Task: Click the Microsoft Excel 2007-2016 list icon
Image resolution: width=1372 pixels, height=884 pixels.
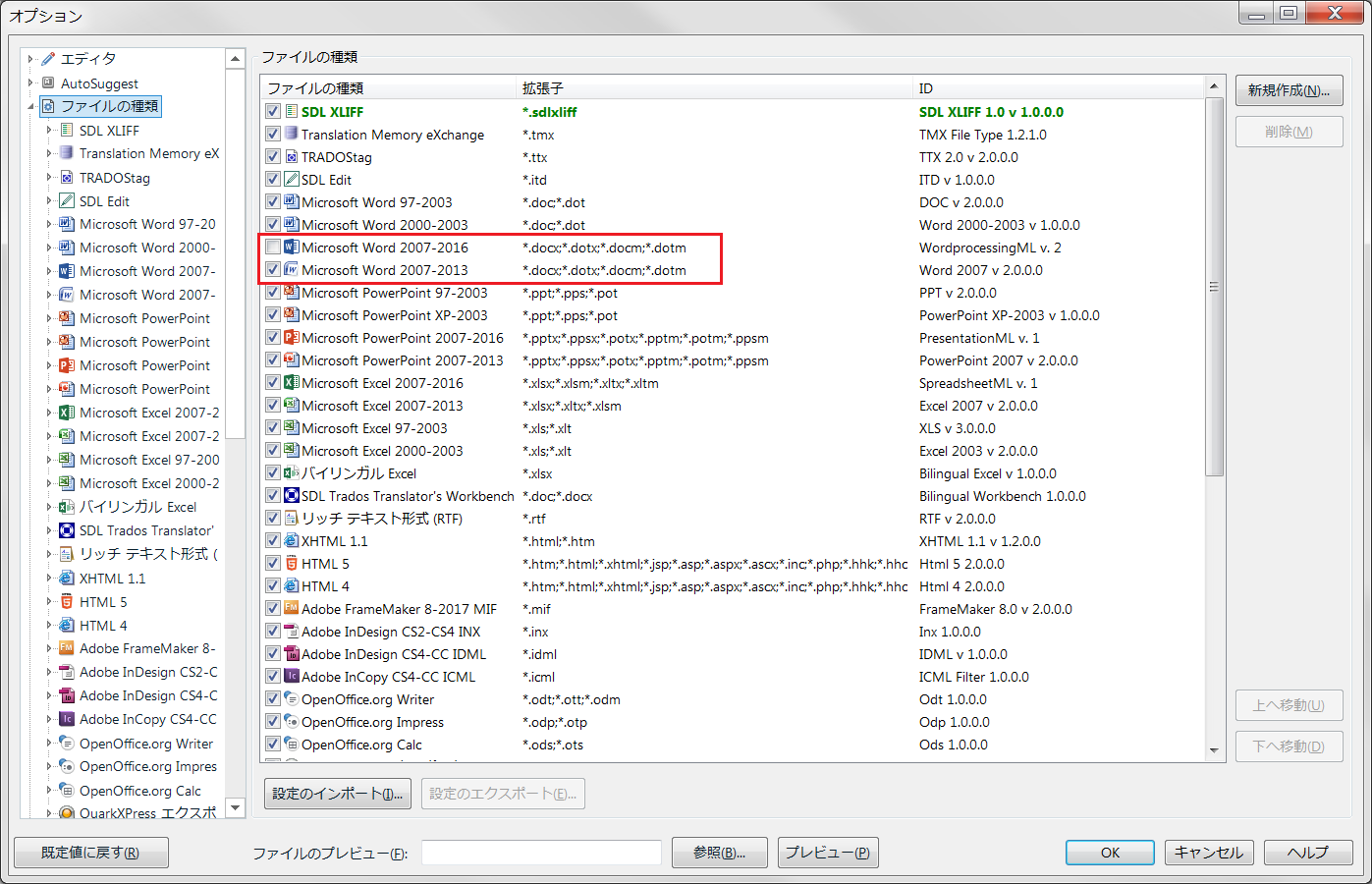Action: coord(292,383)
